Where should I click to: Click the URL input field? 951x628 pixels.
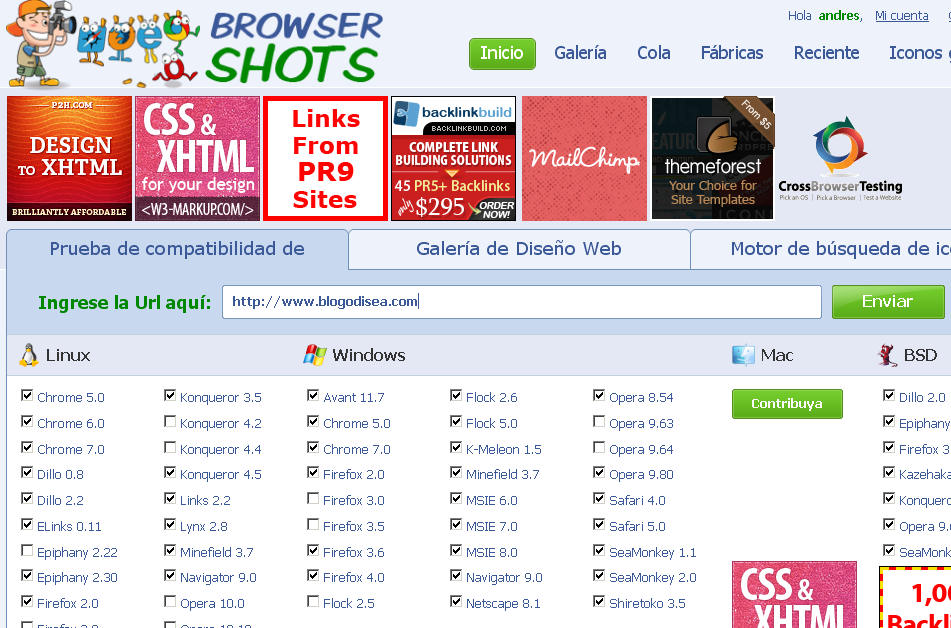click(521, 301)
